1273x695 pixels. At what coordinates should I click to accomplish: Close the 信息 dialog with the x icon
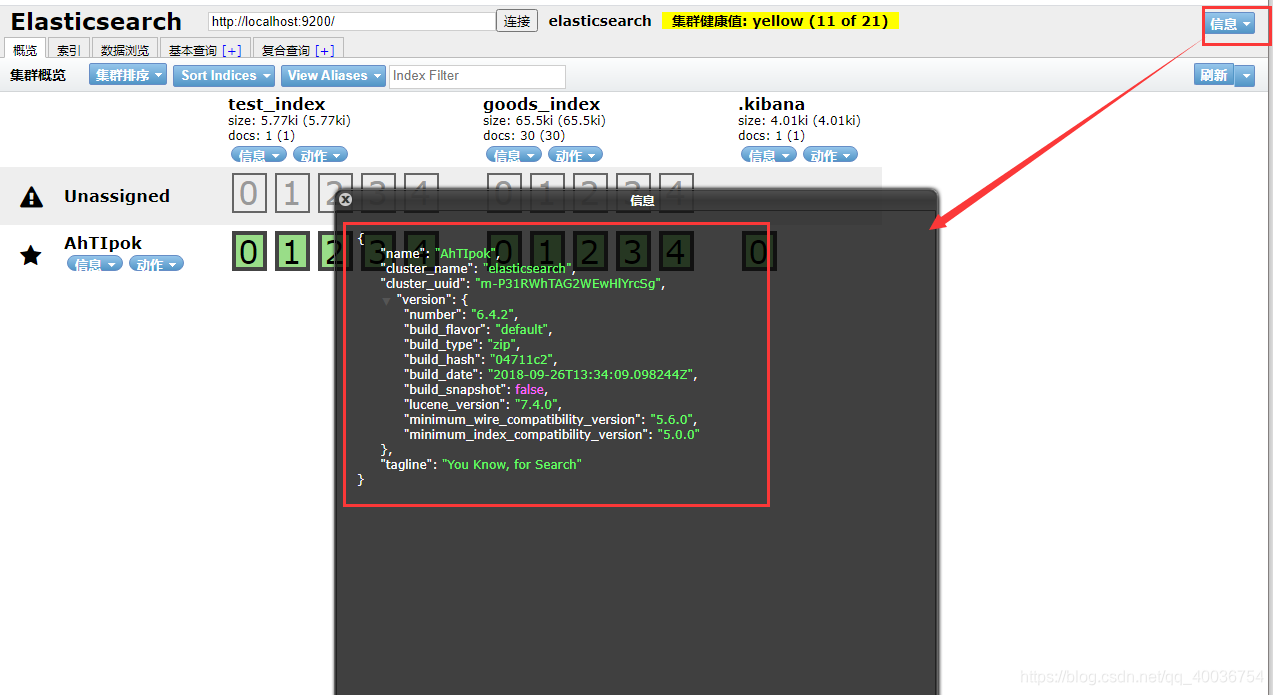345,200
